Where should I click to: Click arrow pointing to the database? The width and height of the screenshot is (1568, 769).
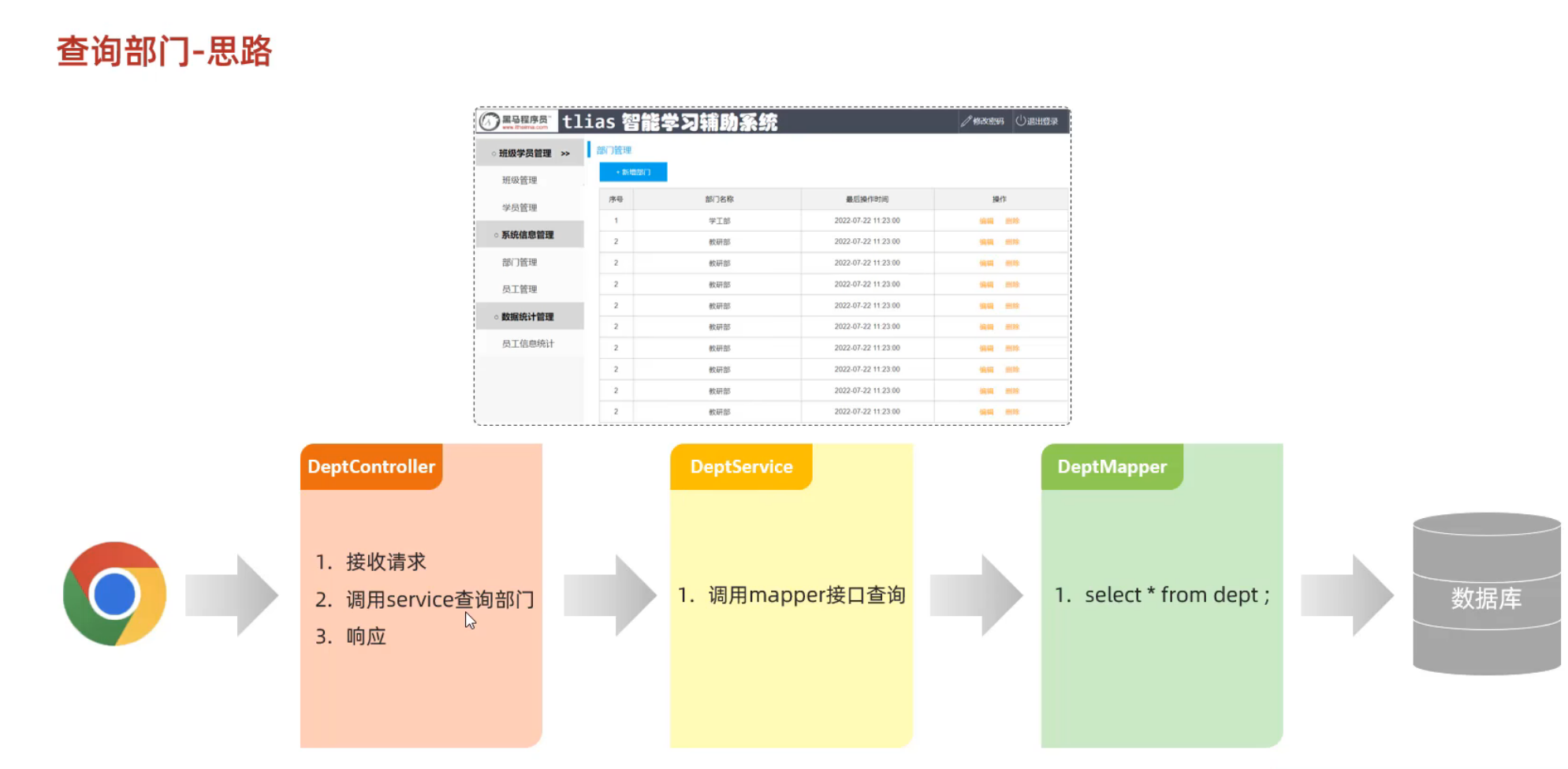[1347, 595]
